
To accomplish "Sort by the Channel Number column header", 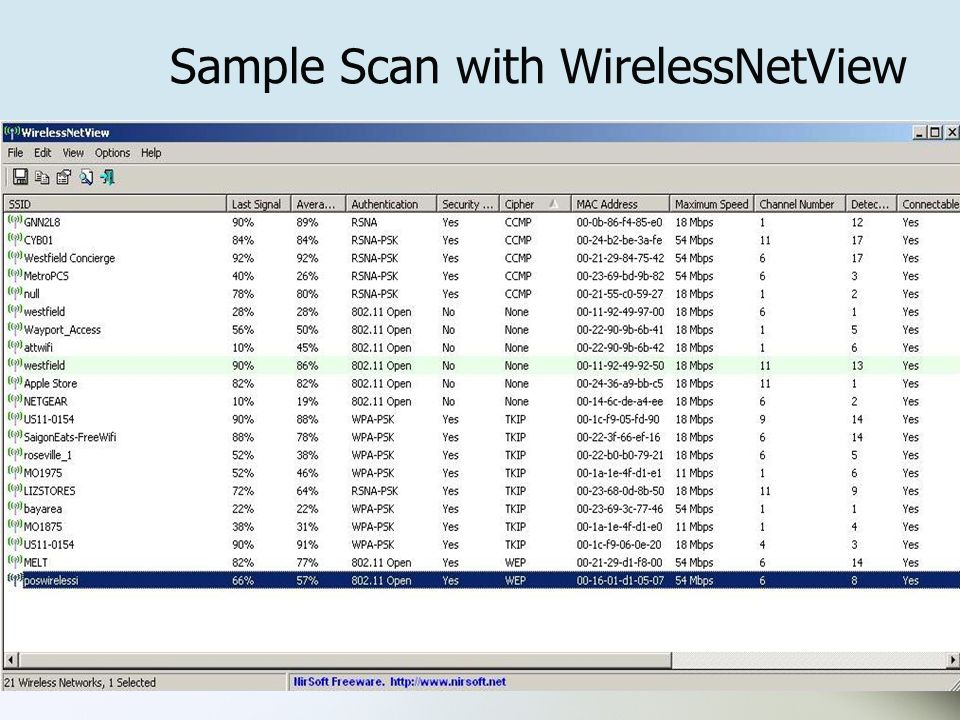I will pos(800,204).
